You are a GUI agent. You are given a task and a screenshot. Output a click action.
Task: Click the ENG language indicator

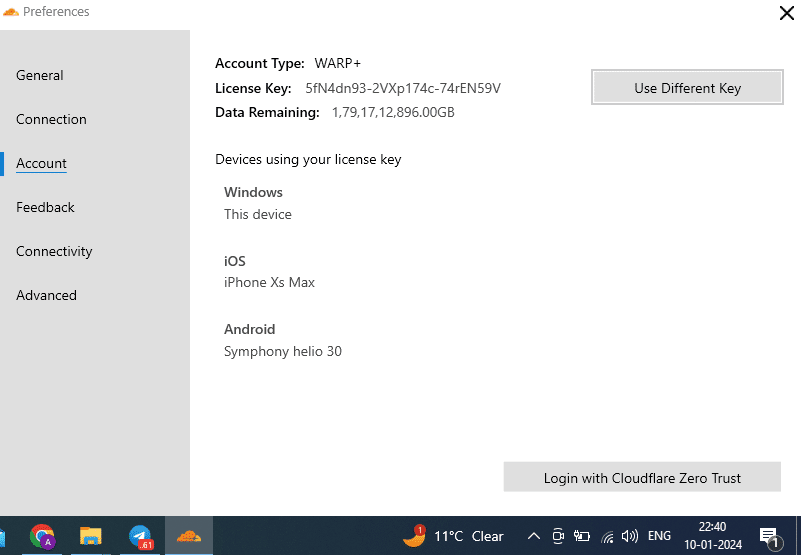(659, 536)
